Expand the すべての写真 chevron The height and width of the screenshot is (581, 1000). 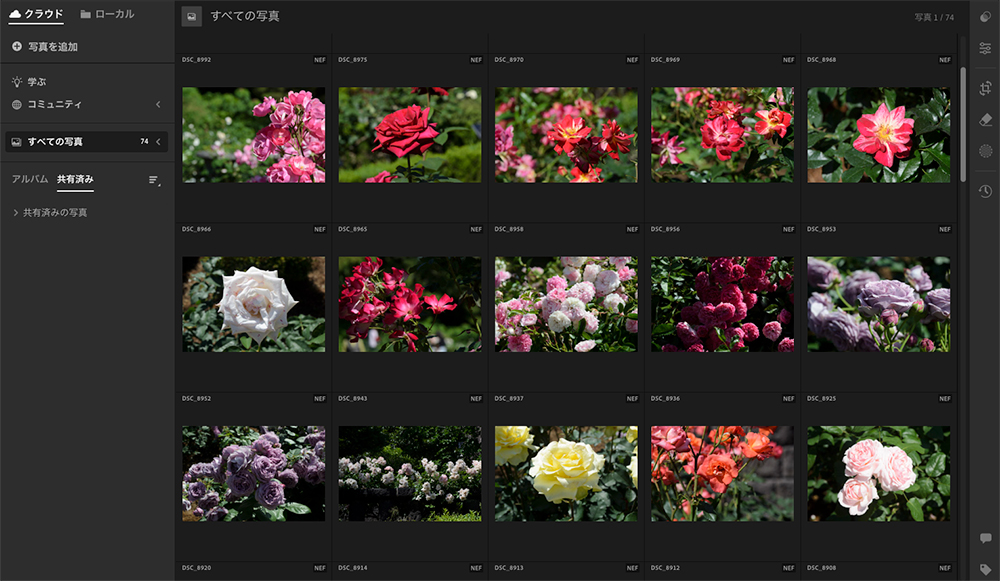158,142
